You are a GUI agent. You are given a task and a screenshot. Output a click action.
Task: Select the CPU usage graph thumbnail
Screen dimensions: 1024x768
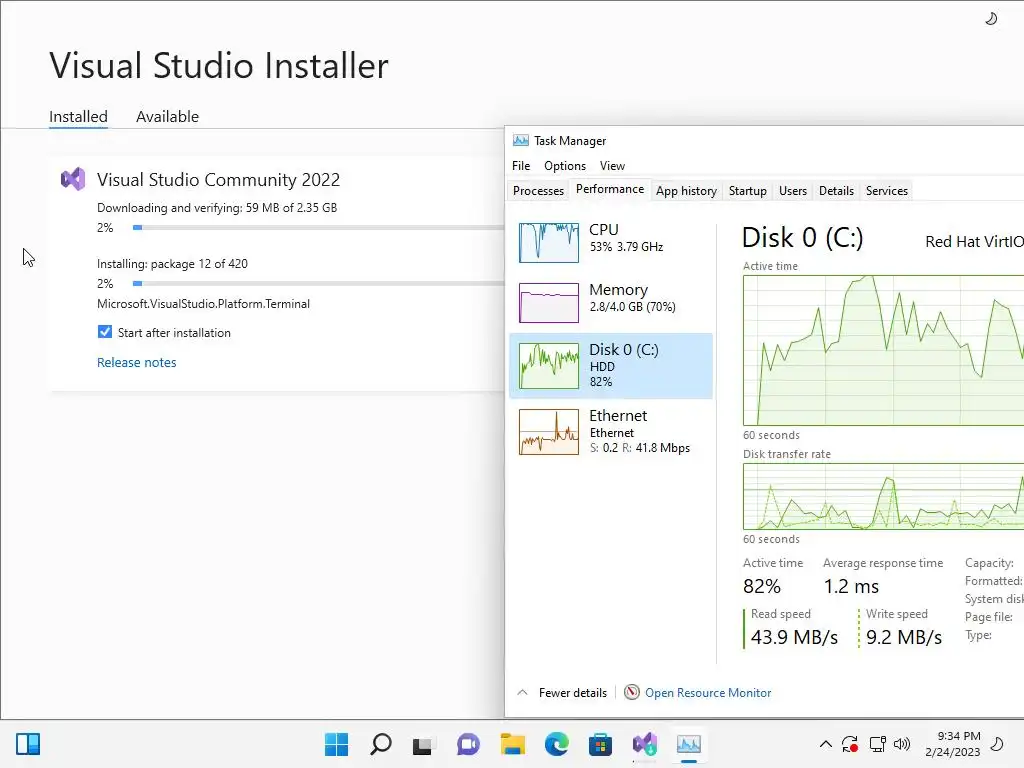pyautogui.click(x=549, y=242)
